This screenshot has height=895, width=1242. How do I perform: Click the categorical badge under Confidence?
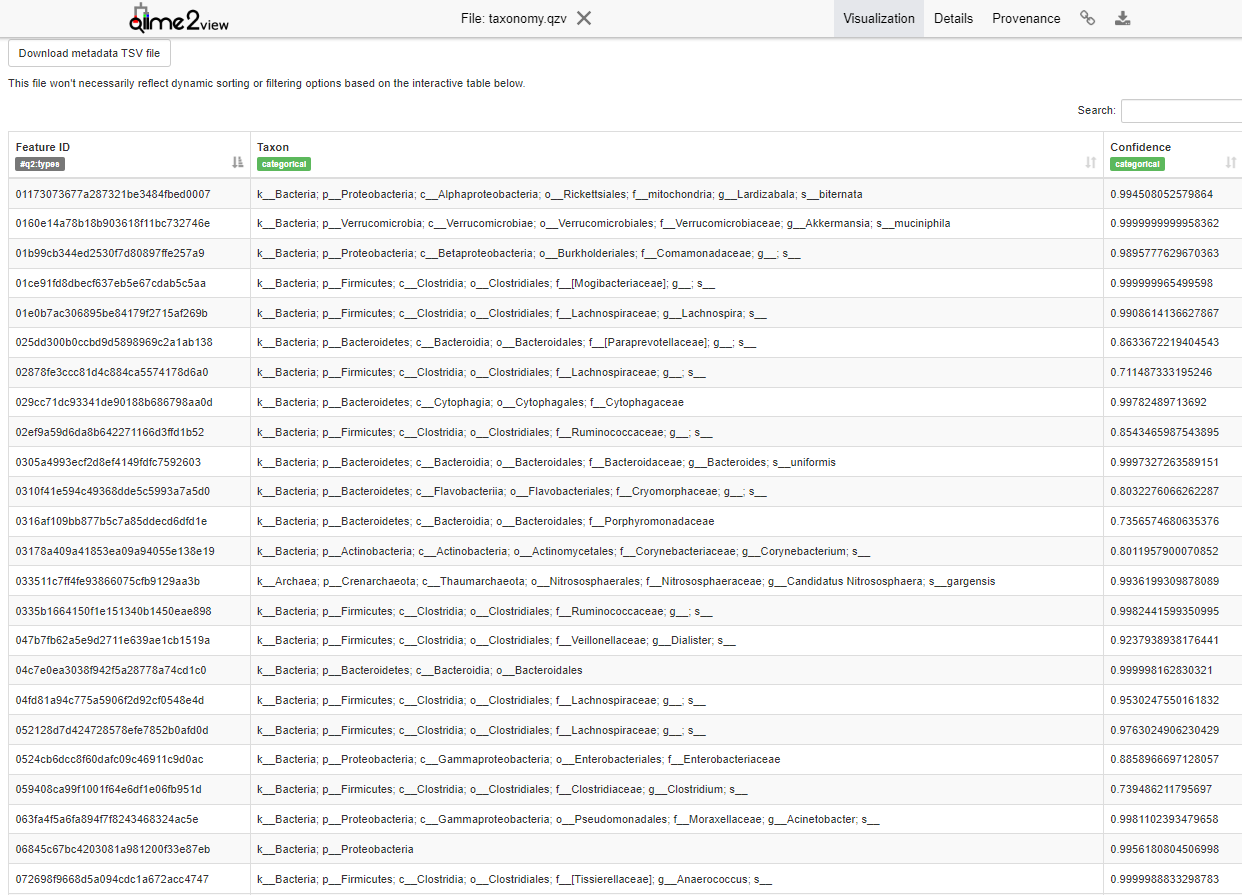[x=1137, y=164]
